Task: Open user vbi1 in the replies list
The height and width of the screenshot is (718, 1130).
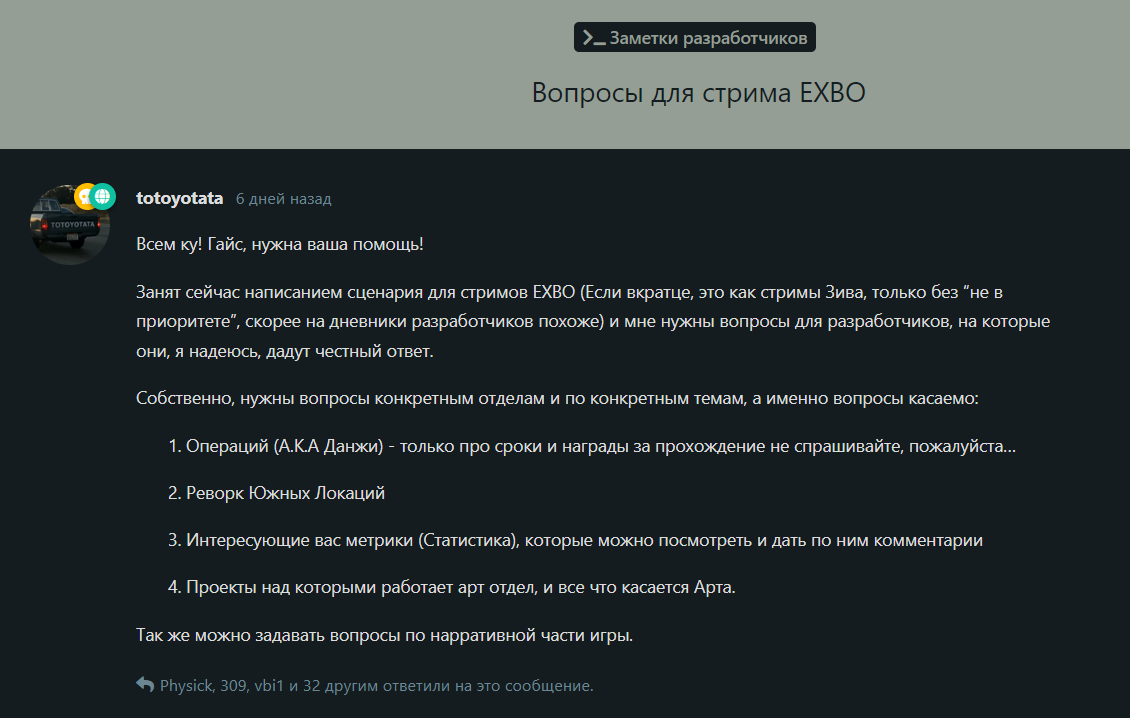Action: (269, 686)
